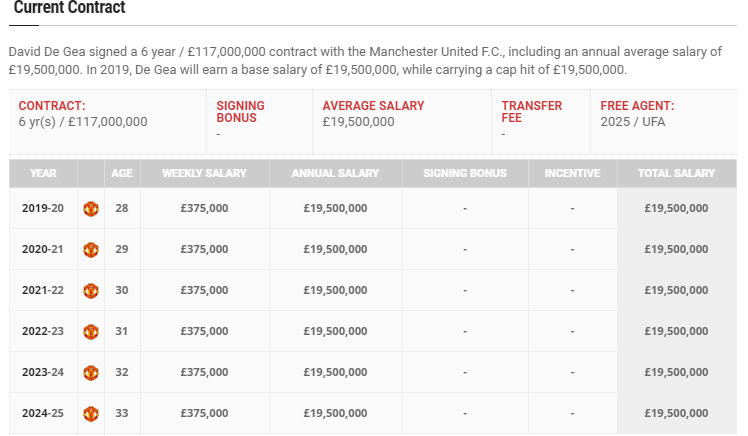Click Manchester United crest in 2023-24 row
The height and width of the screenshot is (436, 748).
(x=91, y=373)
